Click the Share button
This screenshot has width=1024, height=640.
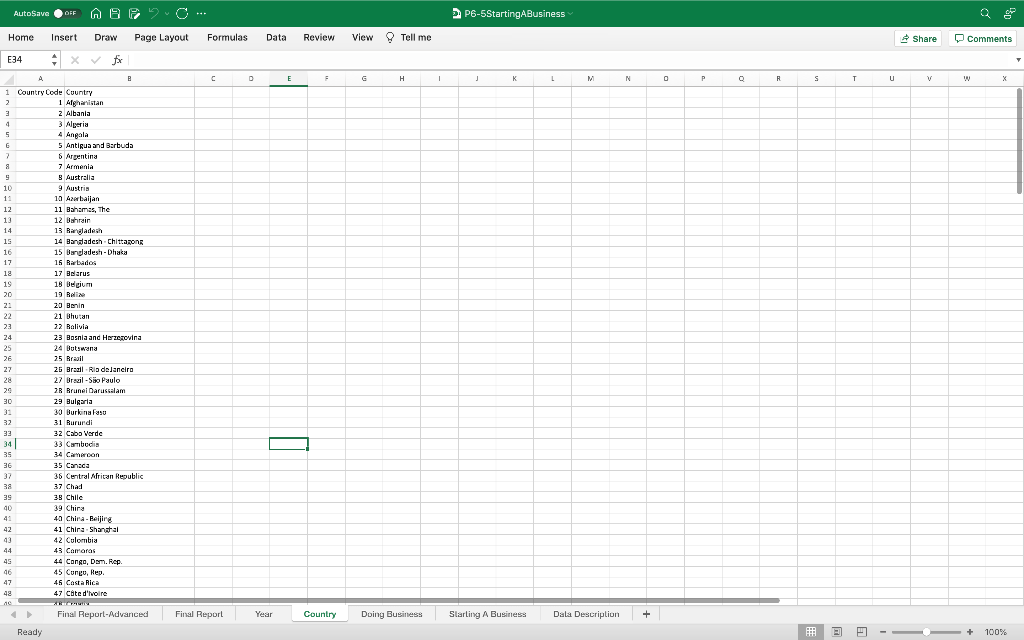coord(917,37)
